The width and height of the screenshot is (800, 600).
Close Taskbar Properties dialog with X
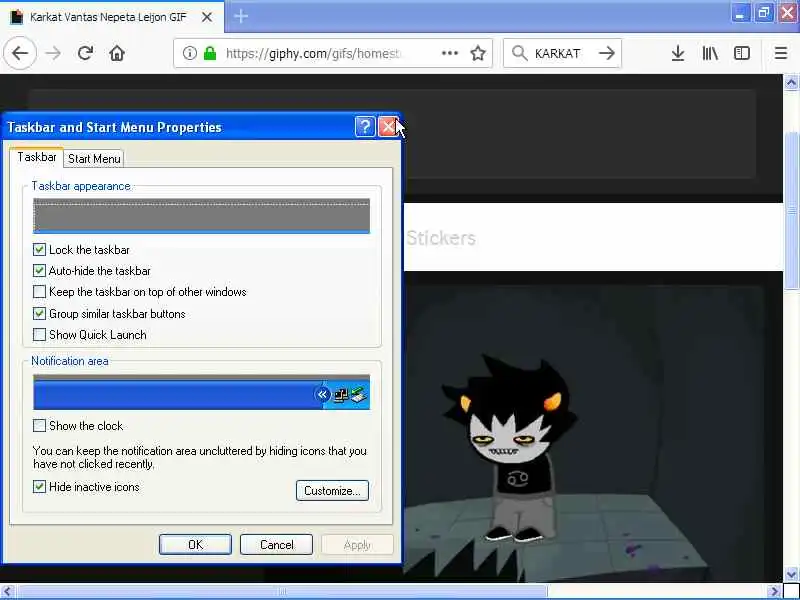(x=387, y=127)
